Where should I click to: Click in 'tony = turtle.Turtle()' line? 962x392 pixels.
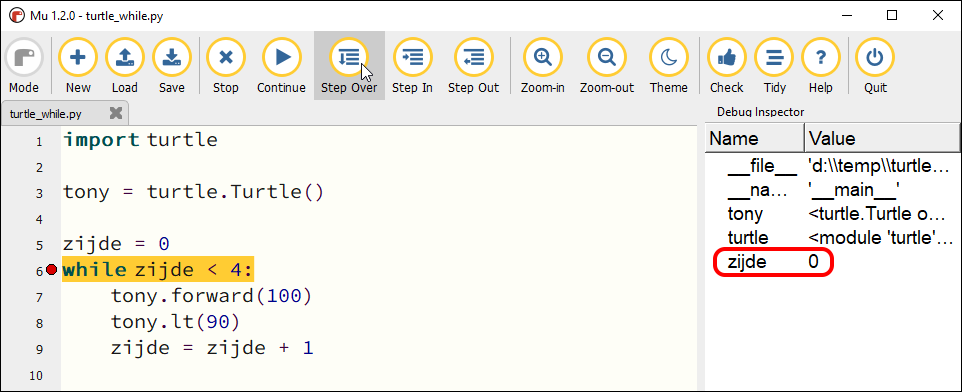[x=193, y=193]
